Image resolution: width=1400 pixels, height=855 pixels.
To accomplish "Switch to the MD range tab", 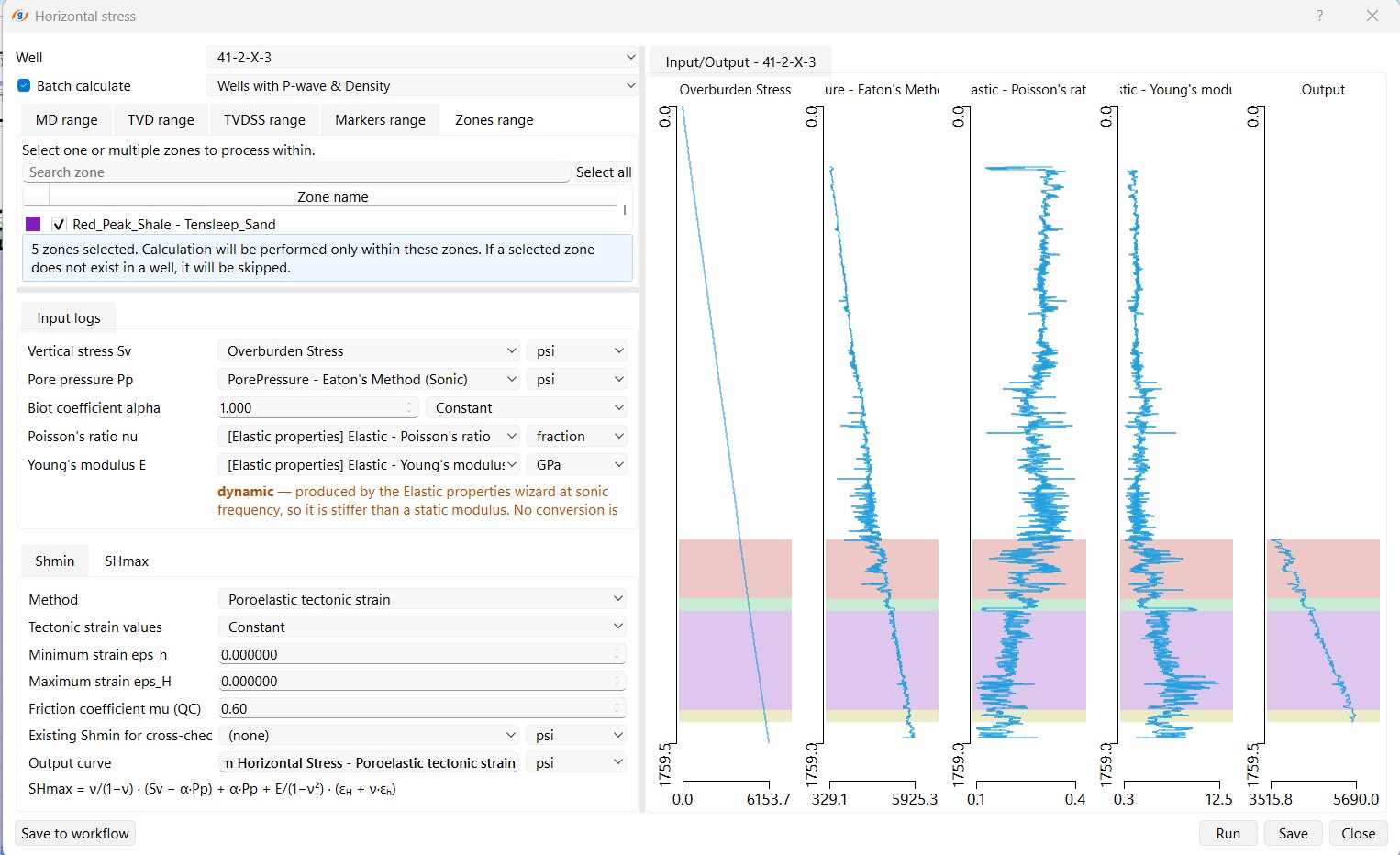I will [x=66, y=120].
